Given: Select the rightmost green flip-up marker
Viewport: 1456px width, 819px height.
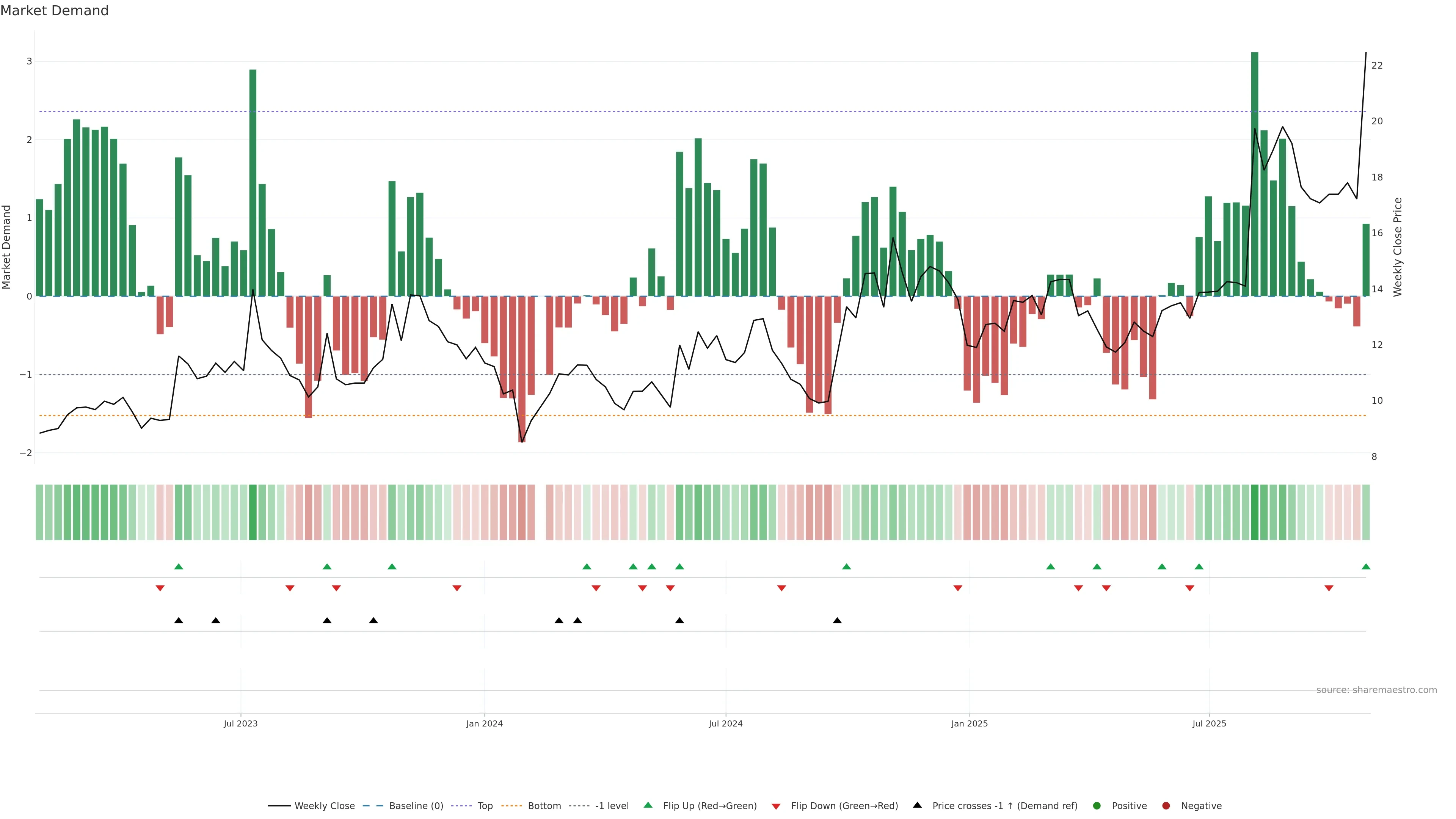Looking at the screenshot, I should click(x=1366, y=566).
